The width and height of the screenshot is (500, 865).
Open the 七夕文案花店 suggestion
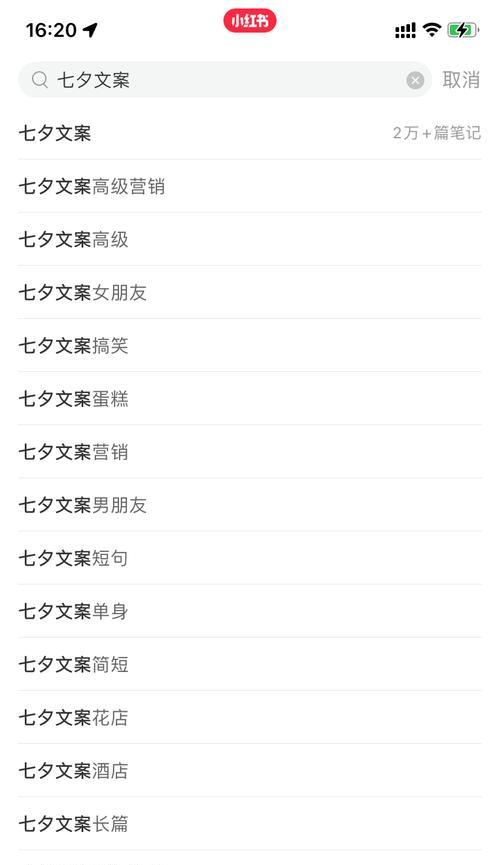(250, 717)
